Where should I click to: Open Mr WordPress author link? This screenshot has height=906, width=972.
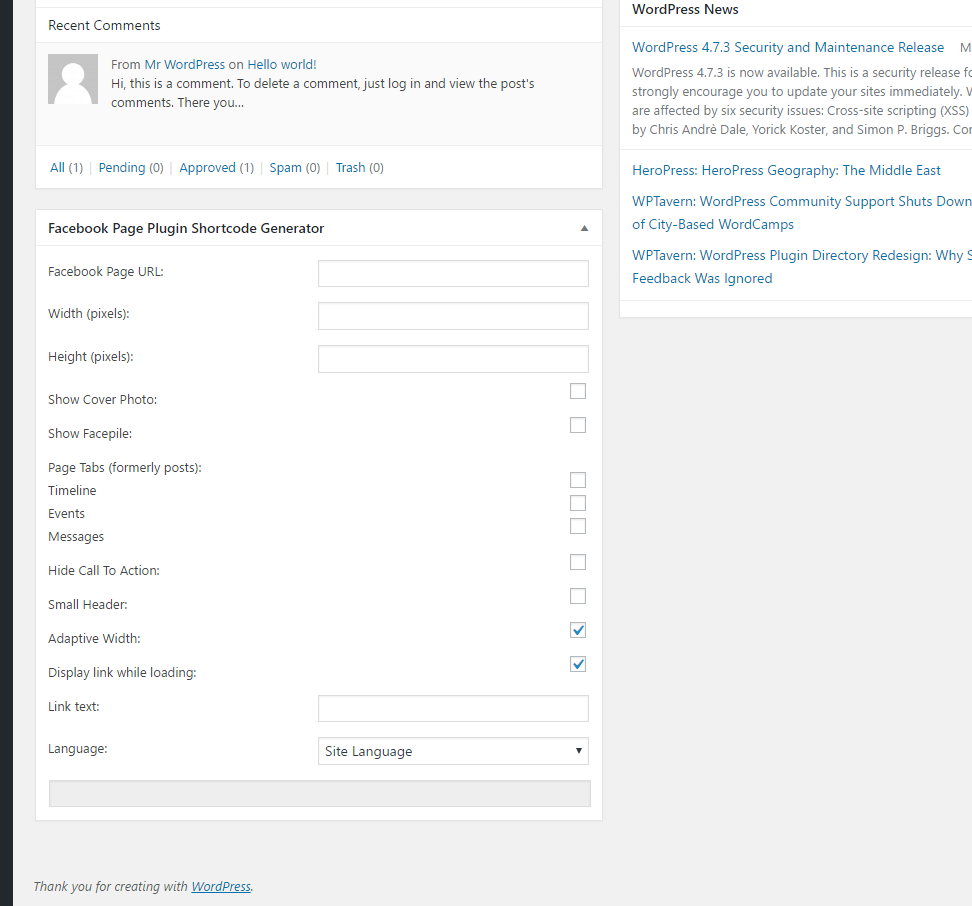[185, 64]
